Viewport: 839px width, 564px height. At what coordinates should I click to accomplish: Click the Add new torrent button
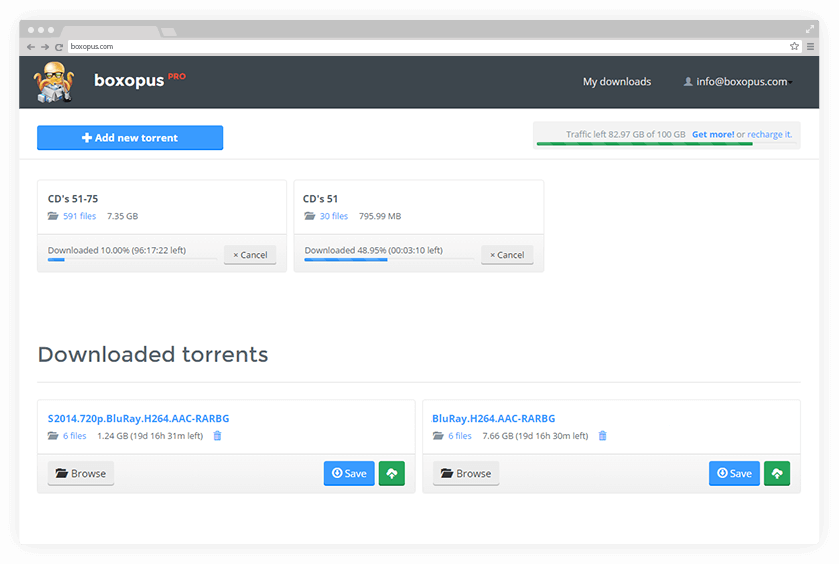130,138
